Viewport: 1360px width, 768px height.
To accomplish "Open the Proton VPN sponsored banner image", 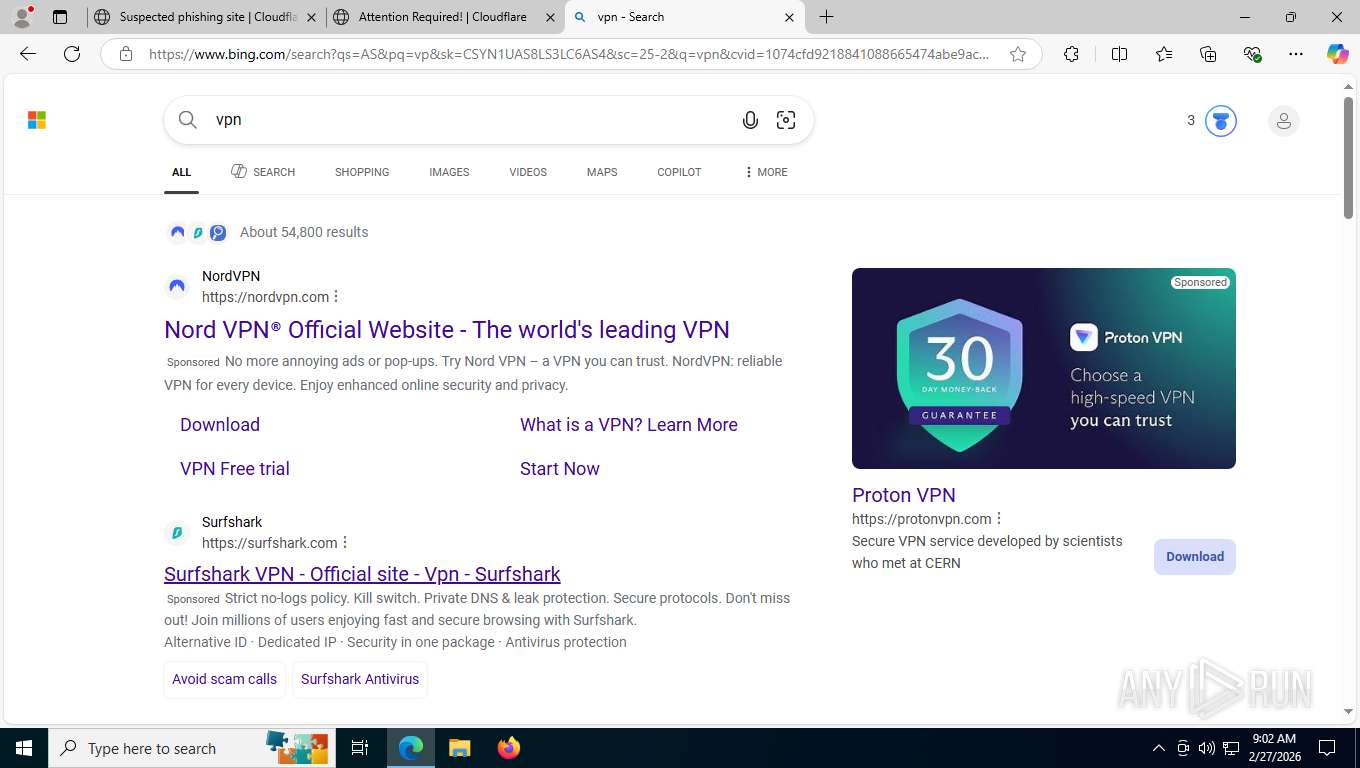I will pos(1044,368).
